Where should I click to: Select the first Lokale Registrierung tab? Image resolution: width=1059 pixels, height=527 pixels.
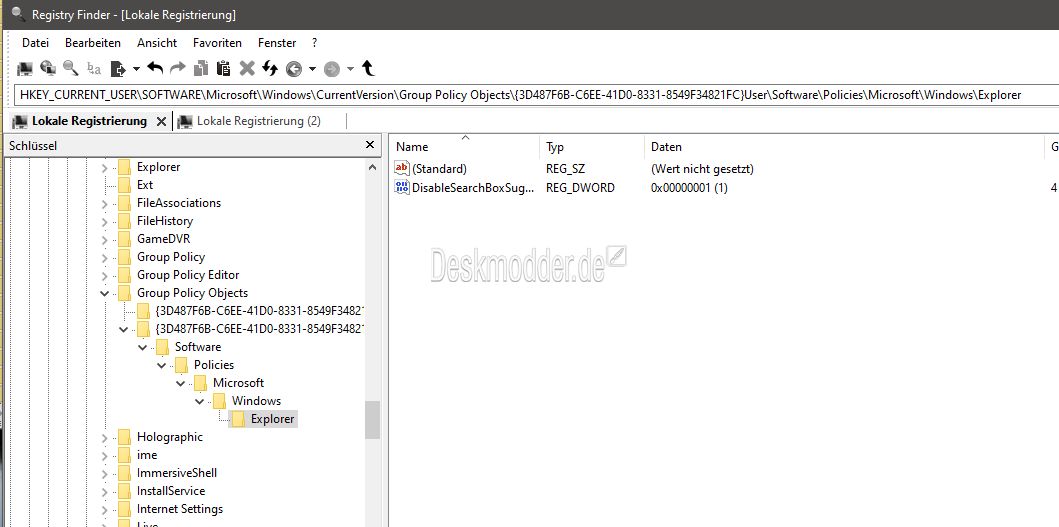point(88,121)
